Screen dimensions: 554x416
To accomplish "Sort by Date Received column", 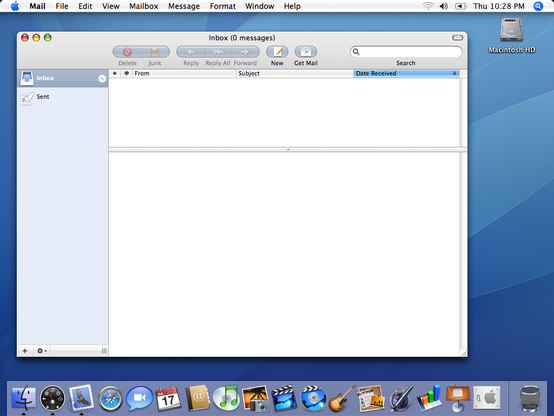I will (x=406, y=74).
